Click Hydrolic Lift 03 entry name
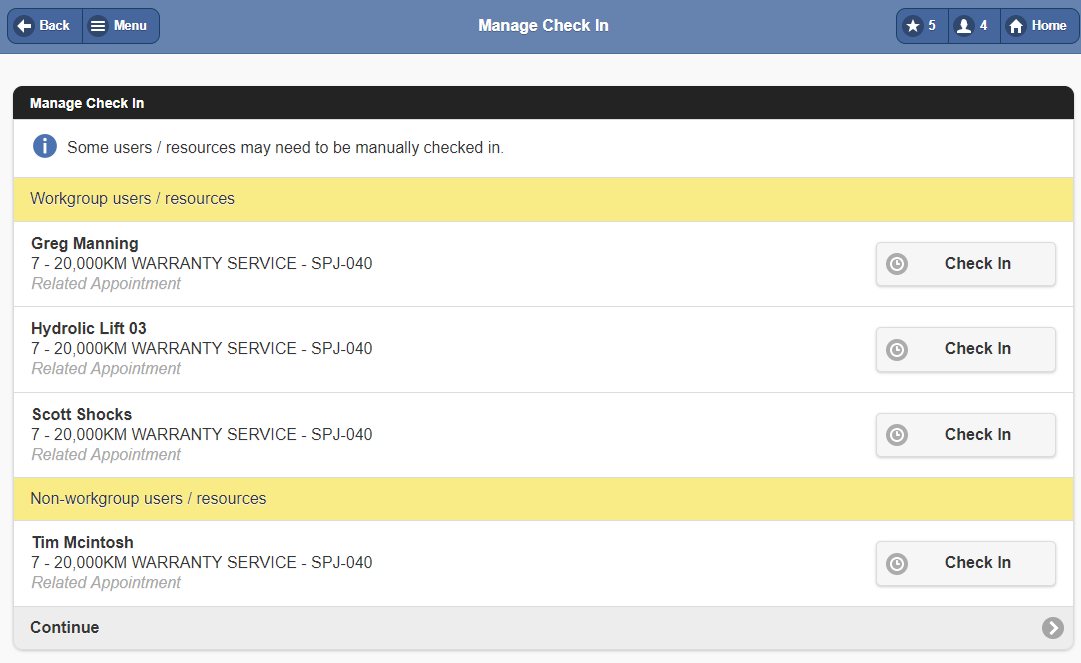Screen dimensions: 1081x663 pos(89,329)
